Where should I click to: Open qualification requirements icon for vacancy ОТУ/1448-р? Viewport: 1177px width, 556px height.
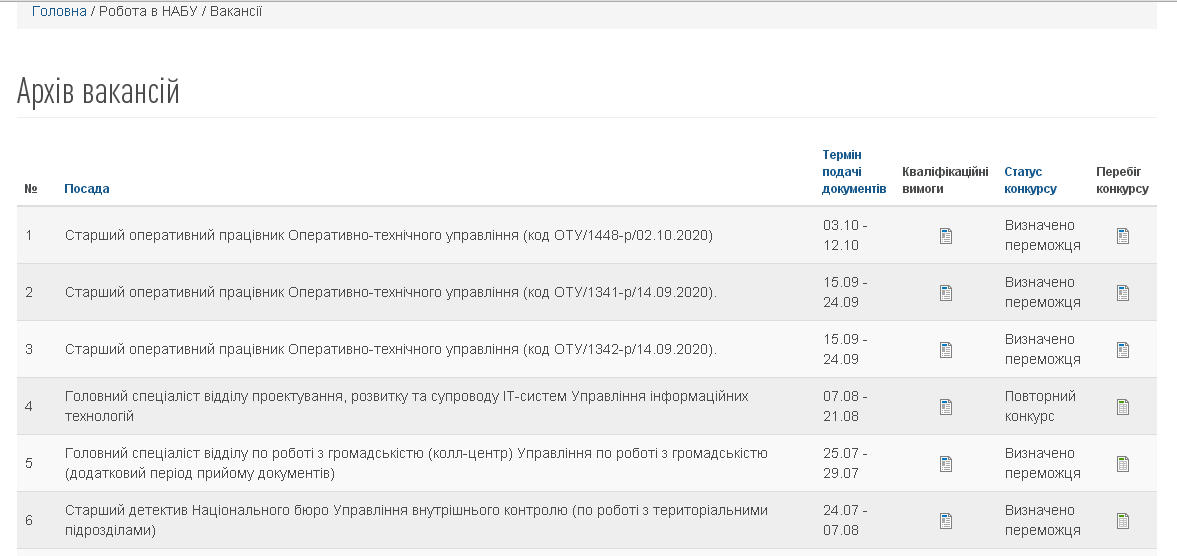point(946,236)
